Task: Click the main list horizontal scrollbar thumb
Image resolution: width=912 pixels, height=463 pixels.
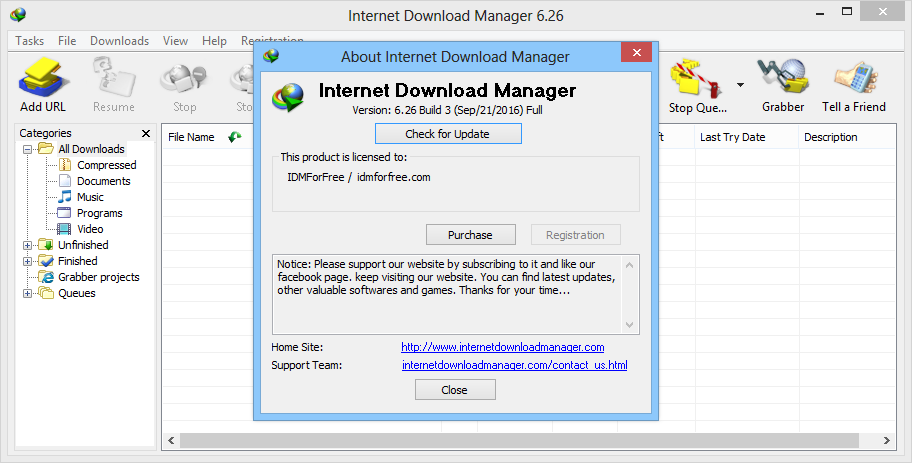Action: point(519,441)
